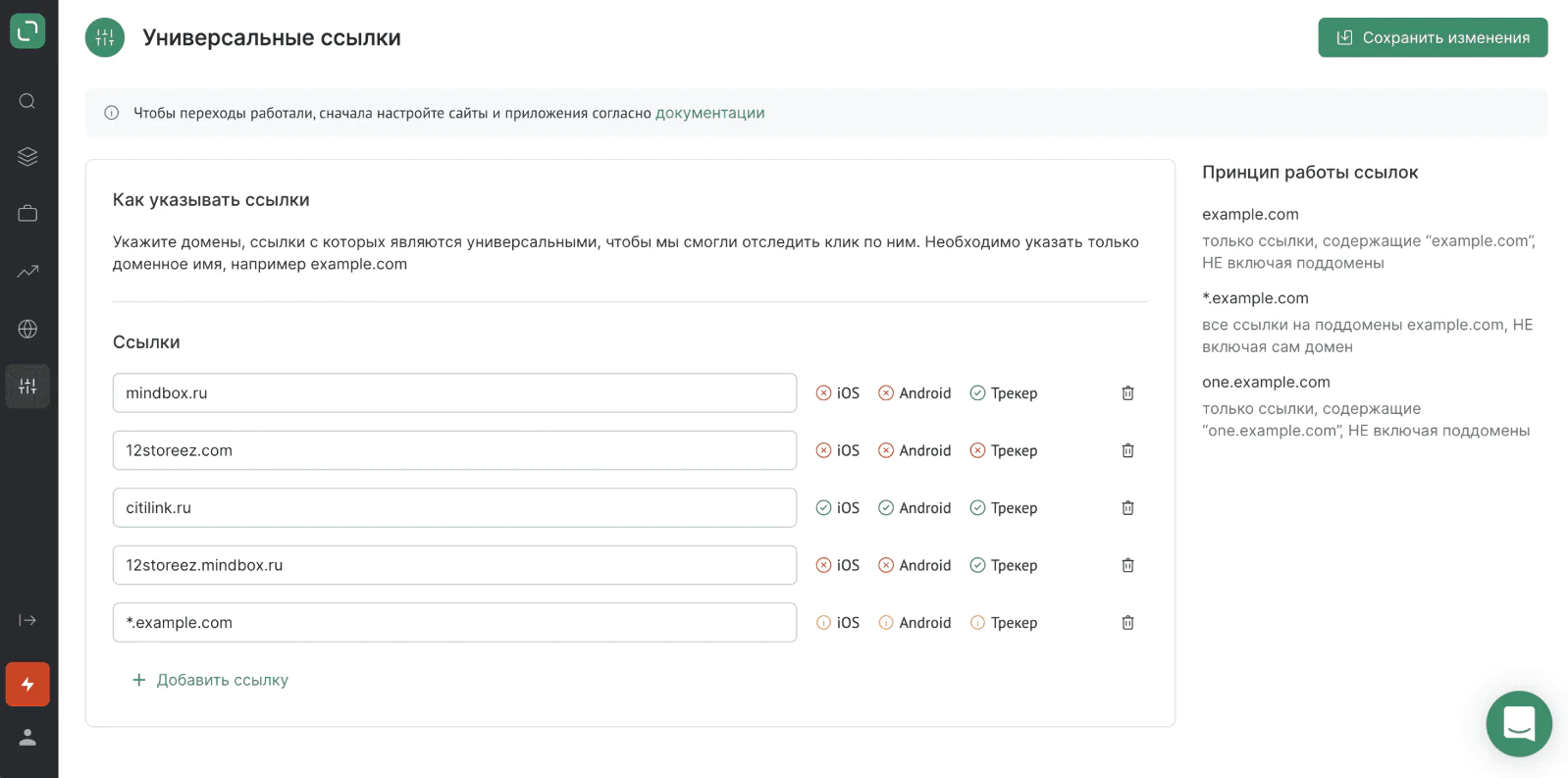Click the info icon in the notice banner
This screenshot has width=1568, height=778.
coord(112,113)
